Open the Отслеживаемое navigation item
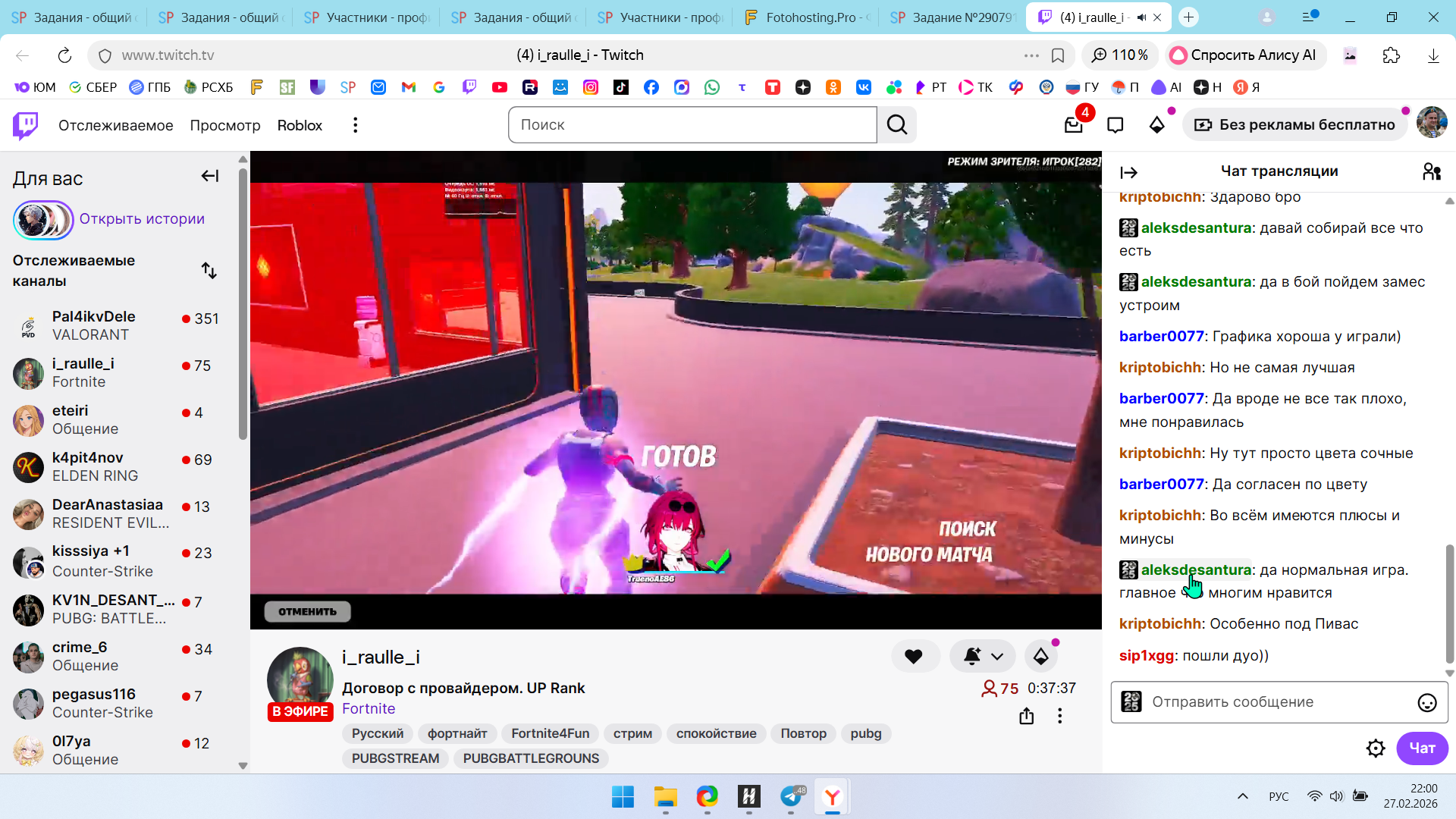This screenshot has height=819, width=1456. (x=115, y=125)
